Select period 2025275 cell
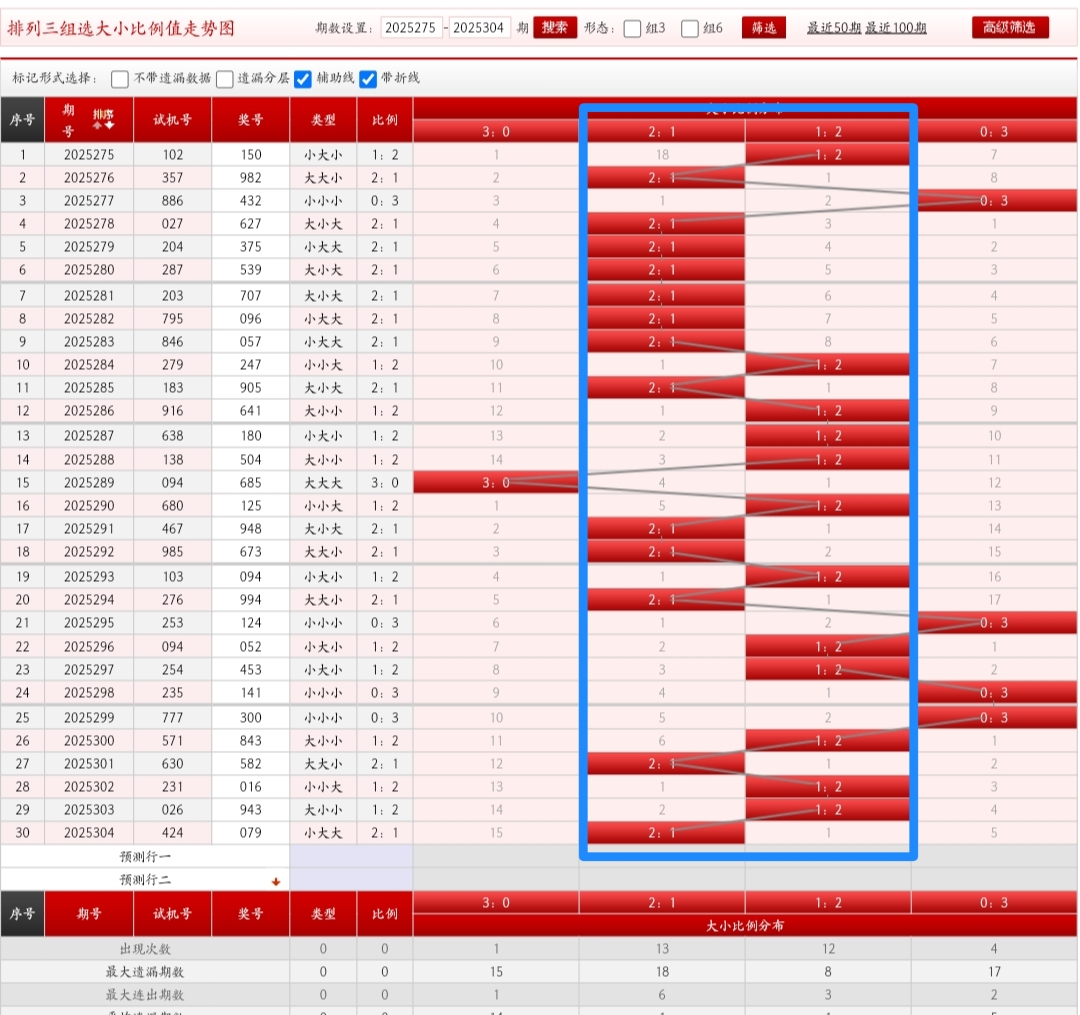The width and height of the screenshot is (1080, 1015). pos(89,155)
